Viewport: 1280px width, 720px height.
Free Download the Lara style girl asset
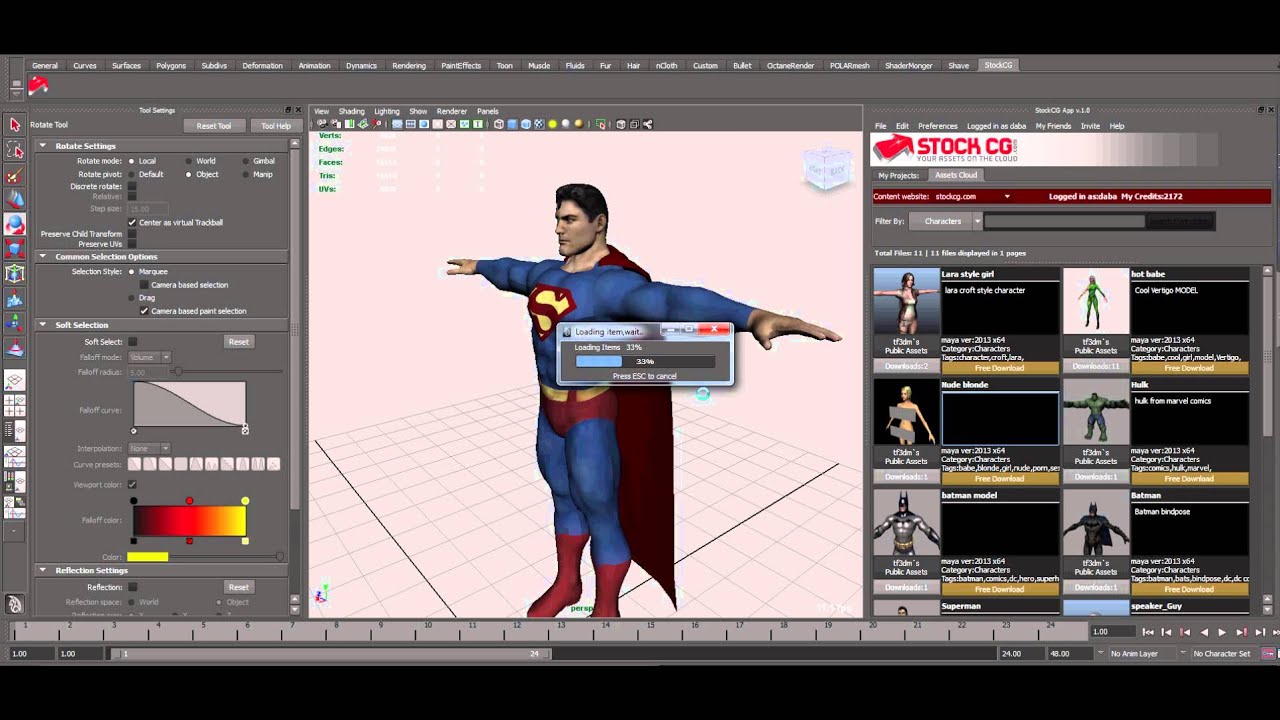[999, 368]
